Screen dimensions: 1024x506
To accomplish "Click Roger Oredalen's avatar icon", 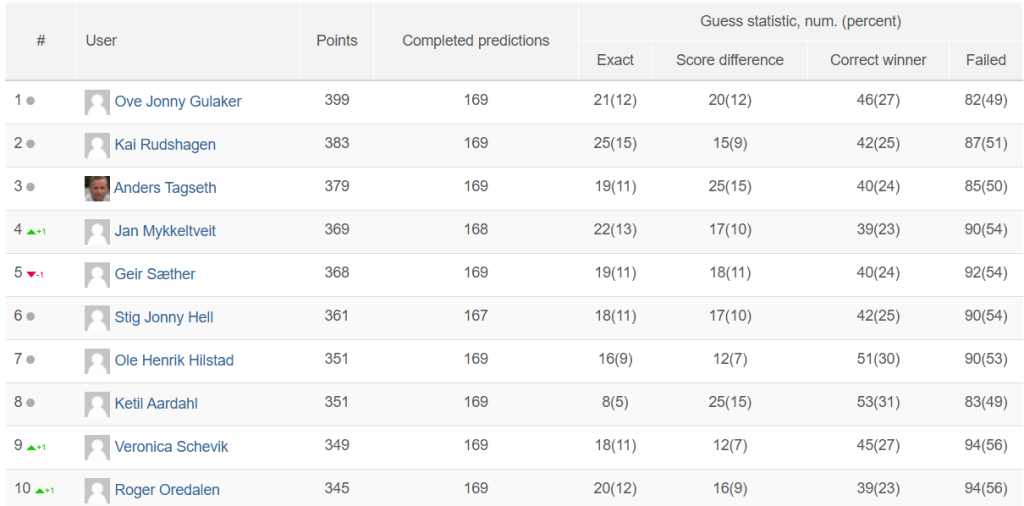I will (97, 490).
